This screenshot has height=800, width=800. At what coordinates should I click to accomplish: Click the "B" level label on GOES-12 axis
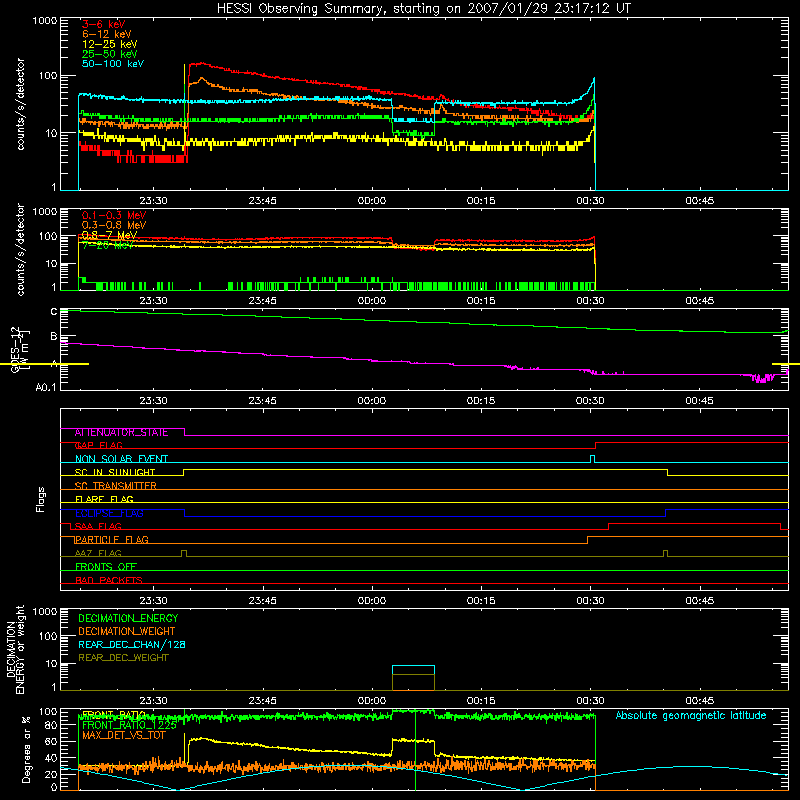pyautogui.click(x=54, y=336)
